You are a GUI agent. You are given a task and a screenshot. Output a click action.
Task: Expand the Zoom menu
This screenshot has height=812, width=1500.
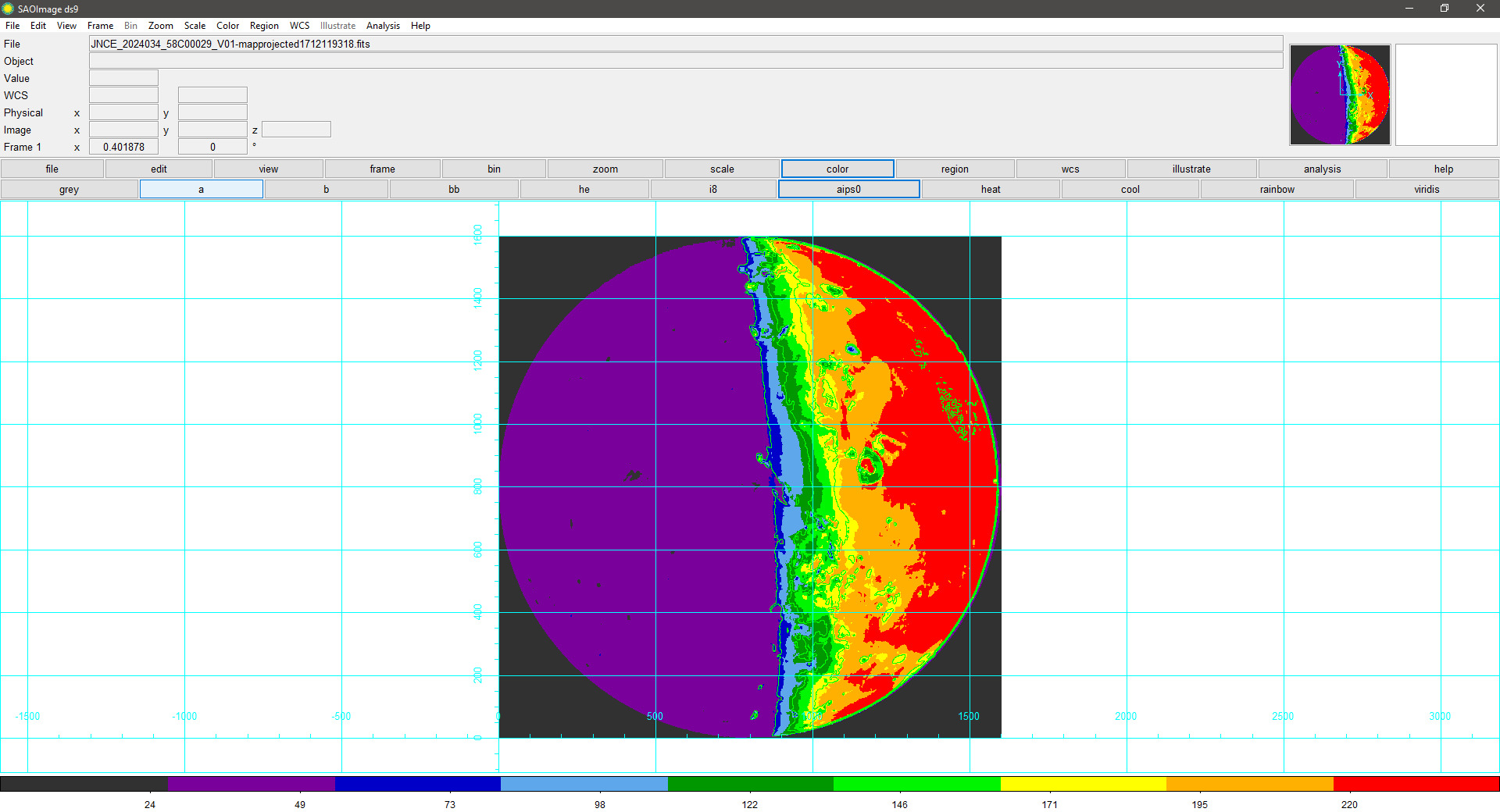(x=160, y=26)
